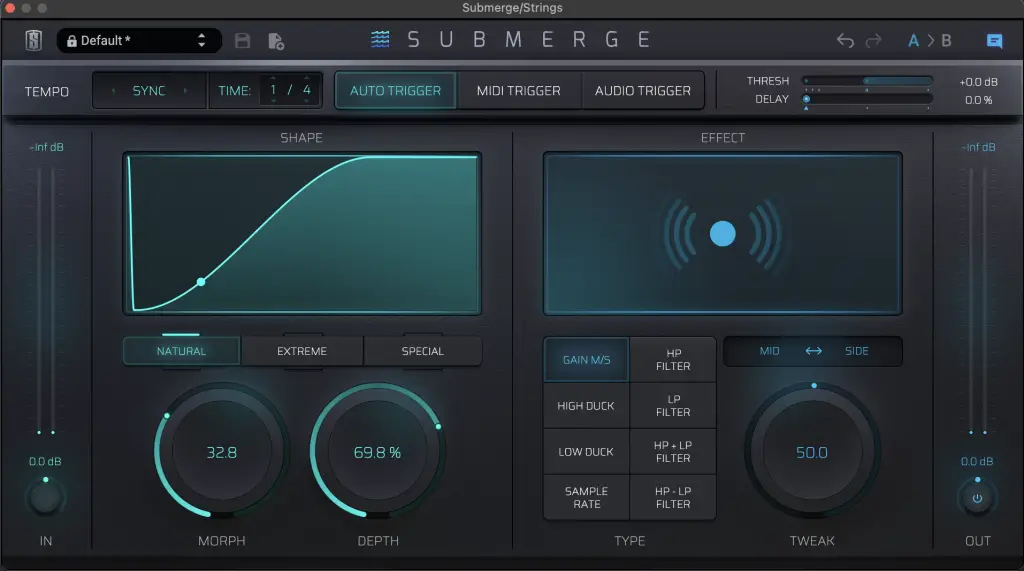This screenshot has width=1024, height=571.
Task: Switch to MIDI TRIGGER mode
Action: click(519, 91)
